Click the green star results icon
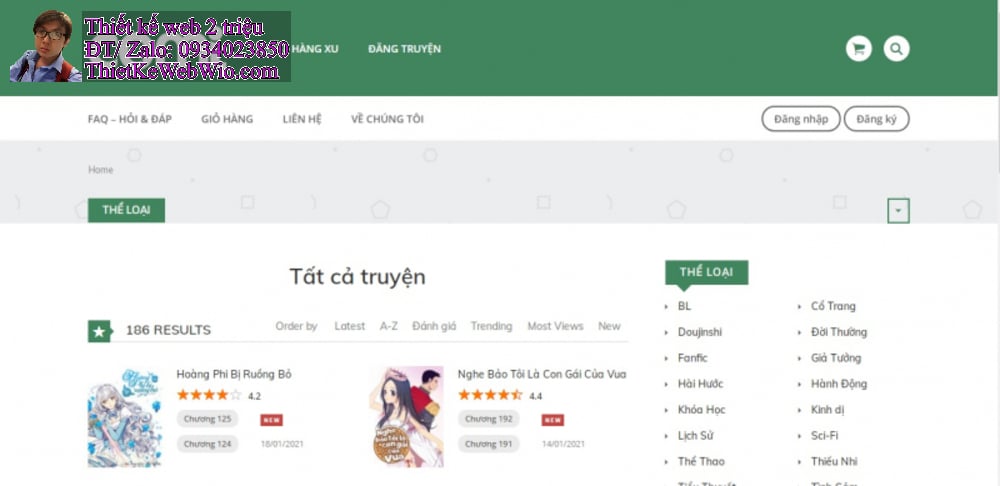This screenshot has height=486, width=1000. [x=99, y=330]
